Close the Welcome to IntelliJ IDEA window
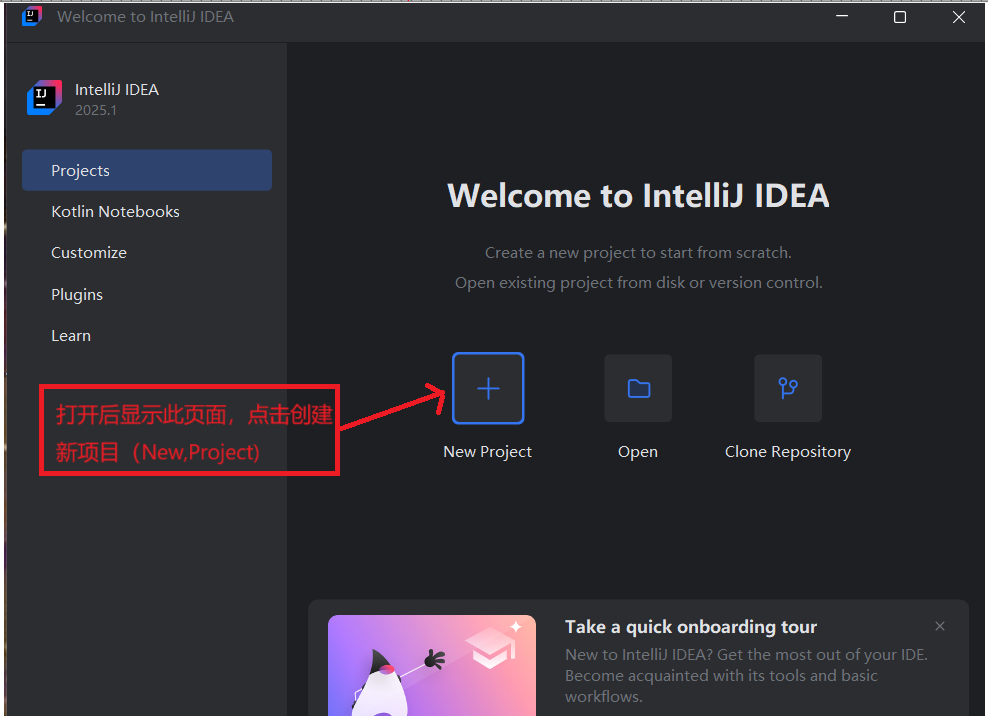 958,17
